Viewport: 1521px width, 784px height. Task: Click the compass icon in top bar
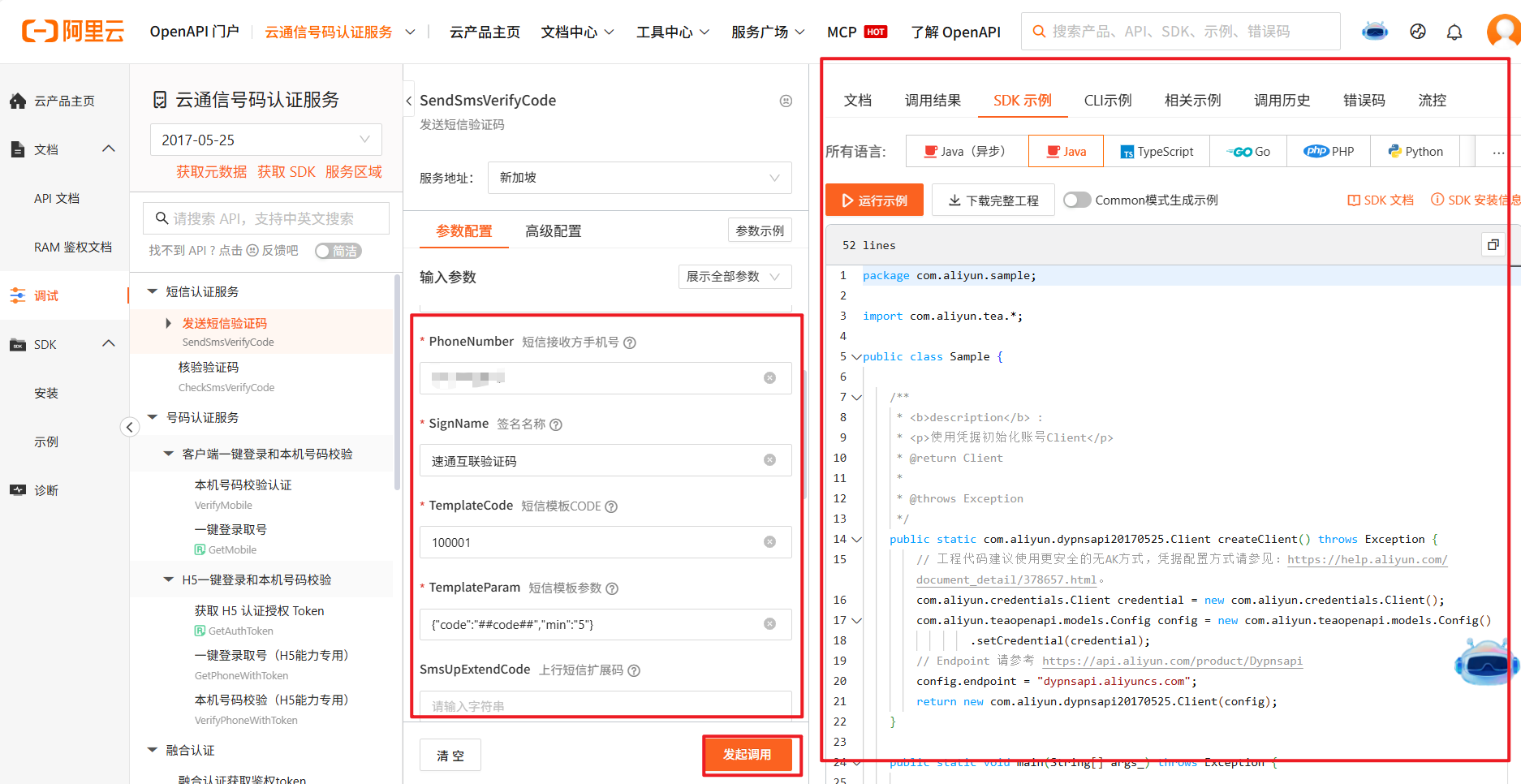pos(1418,32)
